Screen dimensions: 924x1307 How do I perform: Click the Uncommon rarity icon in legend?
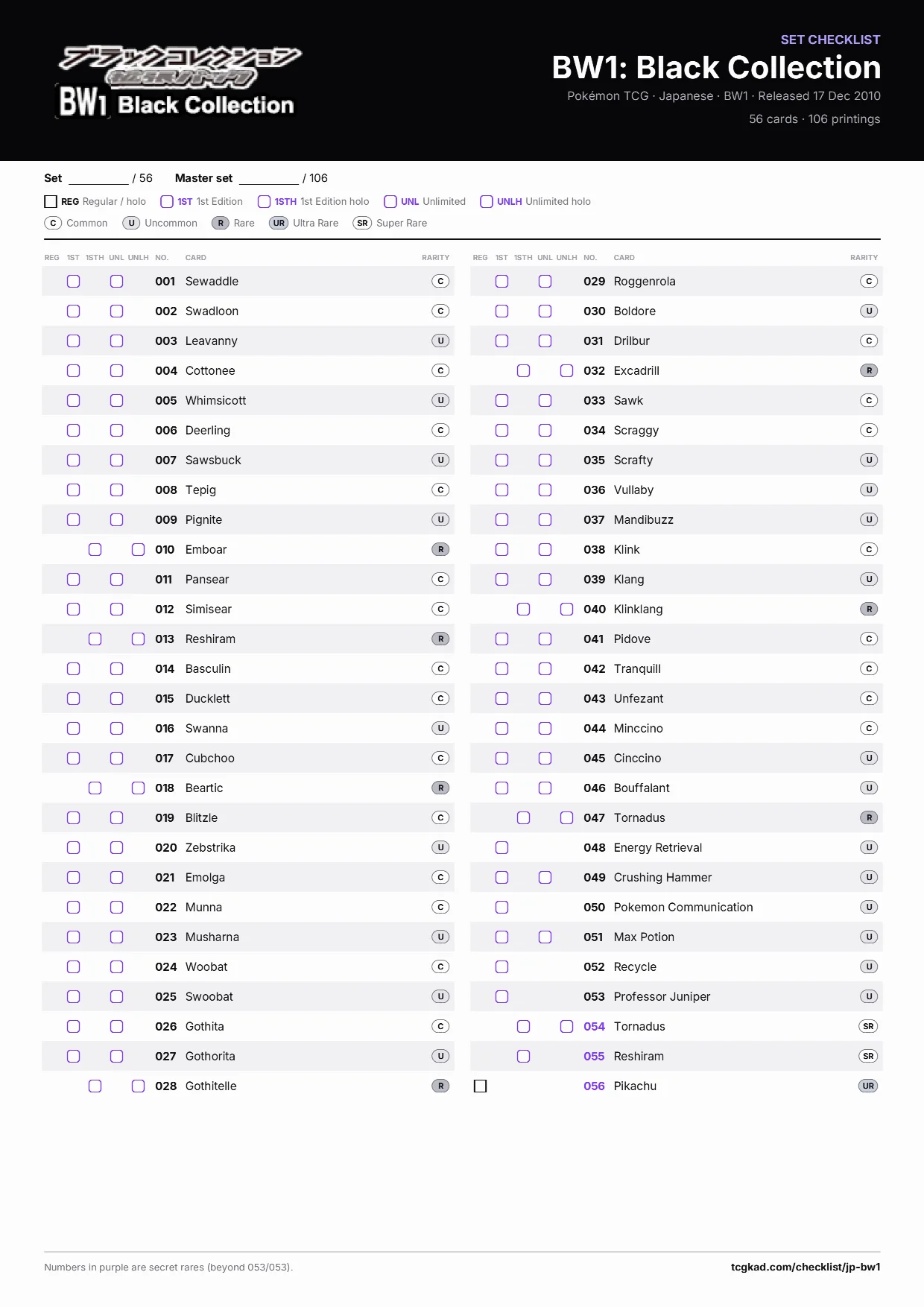[131, 223]
